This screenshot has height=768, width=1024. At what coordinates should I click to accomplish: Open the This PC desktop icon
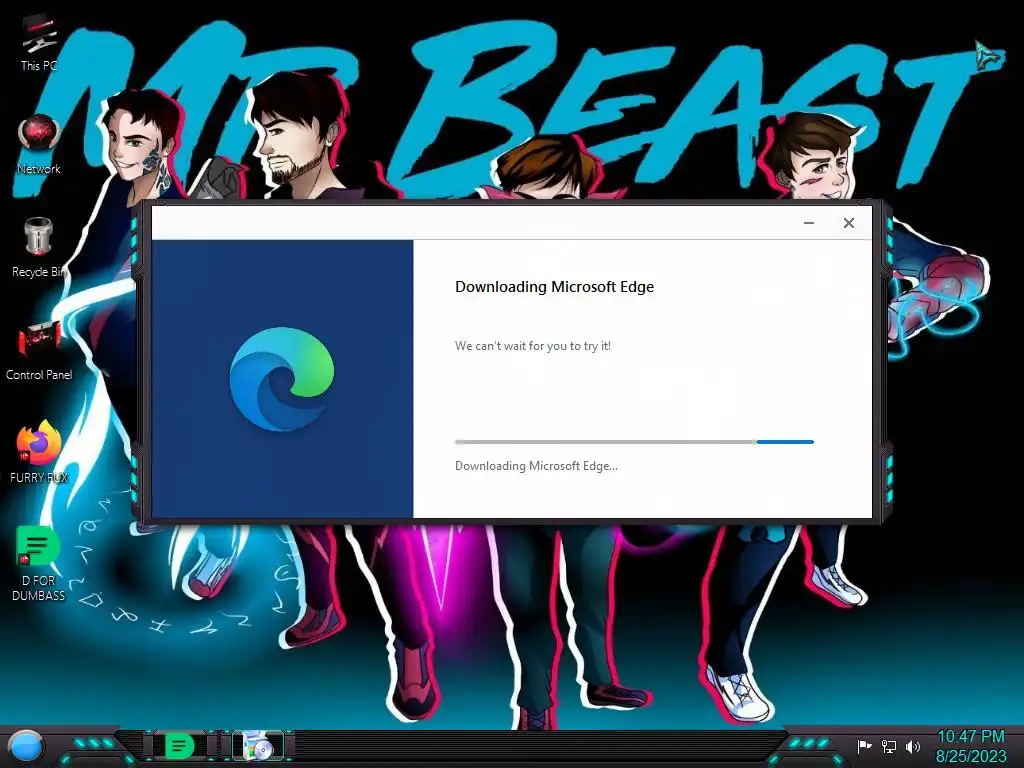(x=39, y=44)
